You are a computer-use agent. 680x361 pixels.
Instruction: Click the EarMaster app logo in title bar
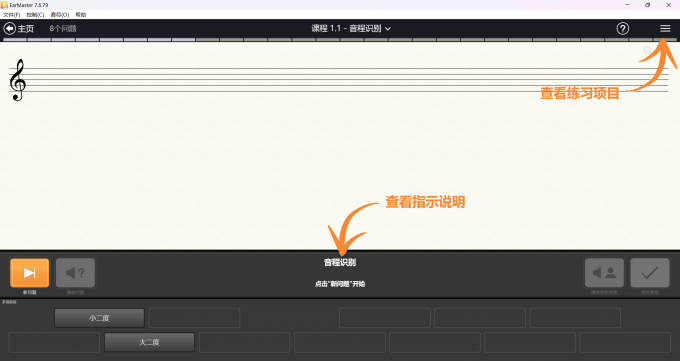tap(4, 5)
